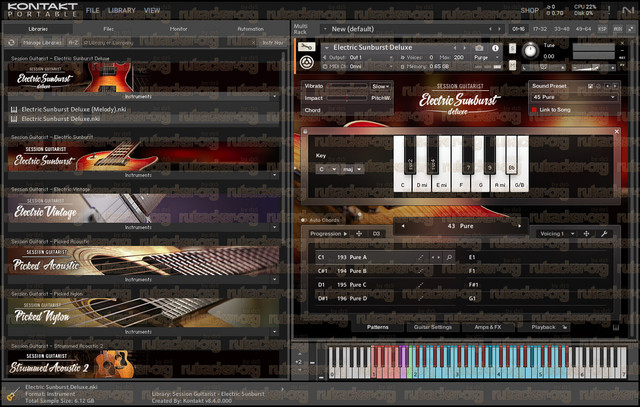Click previous multi arrow next to New (default)

490,29
